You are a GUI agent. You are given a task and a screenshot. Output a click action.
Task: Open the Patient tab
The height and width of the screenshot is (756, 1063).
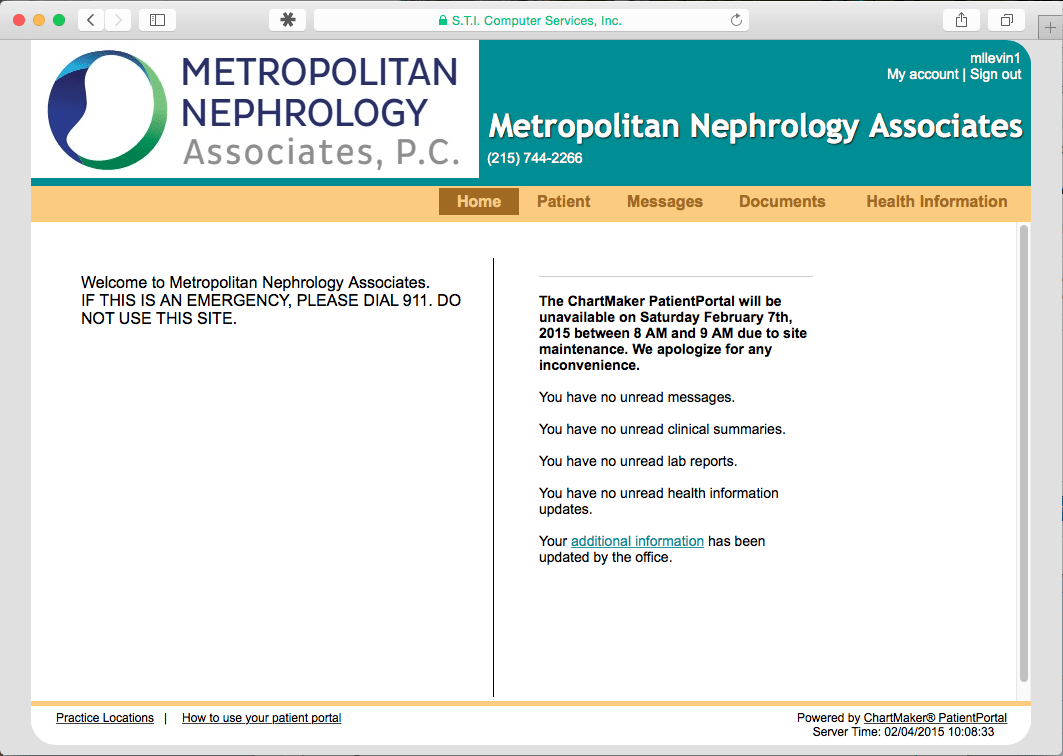pyautogui.click(x=563, y=201)
